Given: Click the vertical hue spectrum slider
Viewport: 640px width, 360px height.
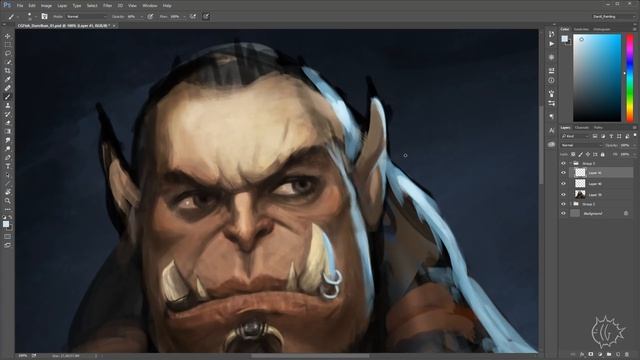Looking at the screenshot, I should 630,78.
